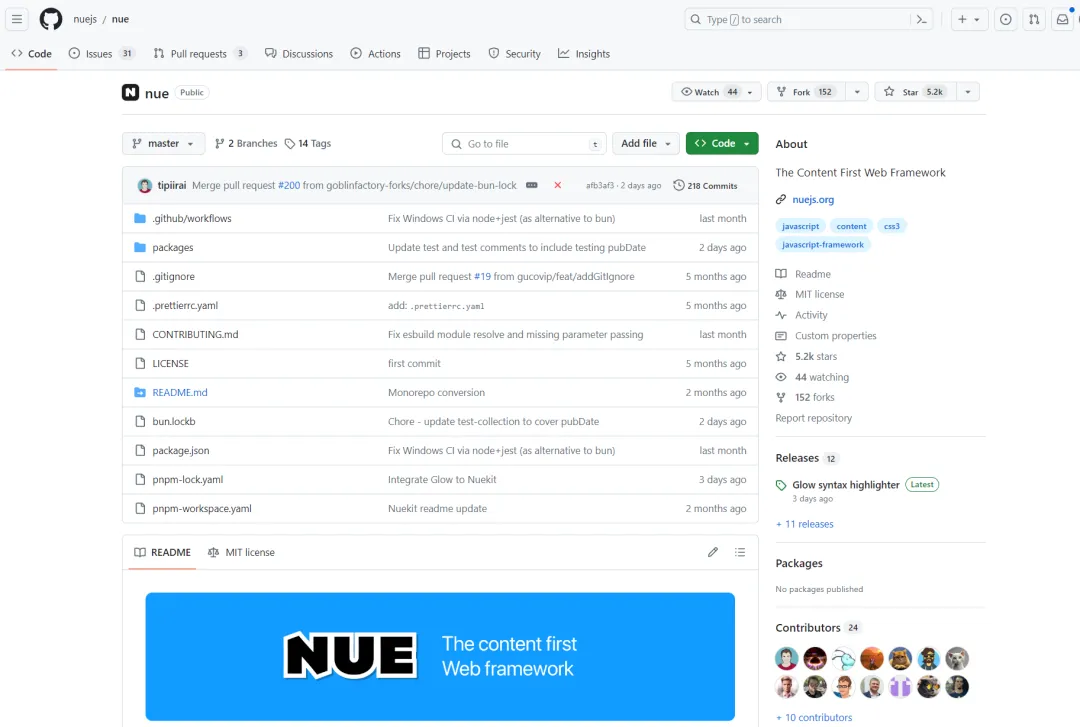1080x727 pixels.
Task: Open the README outline list icon
Action: coord(740,551)
